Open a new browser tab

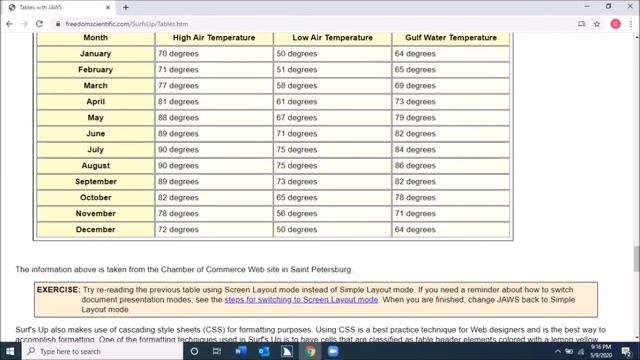[126, 7]
